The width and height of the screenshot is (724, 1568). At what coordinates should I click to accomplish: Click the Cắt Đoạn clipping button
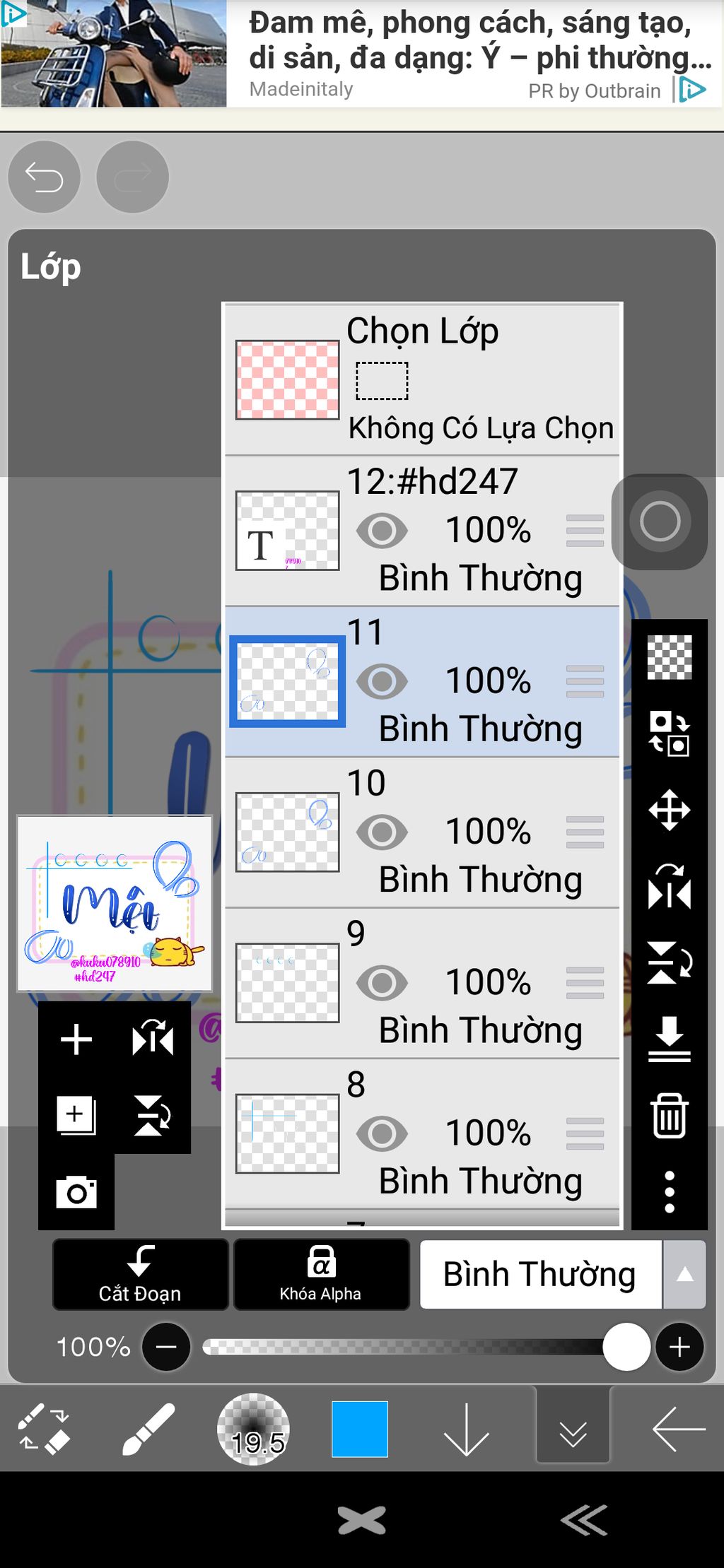[x=140, y=1274]
